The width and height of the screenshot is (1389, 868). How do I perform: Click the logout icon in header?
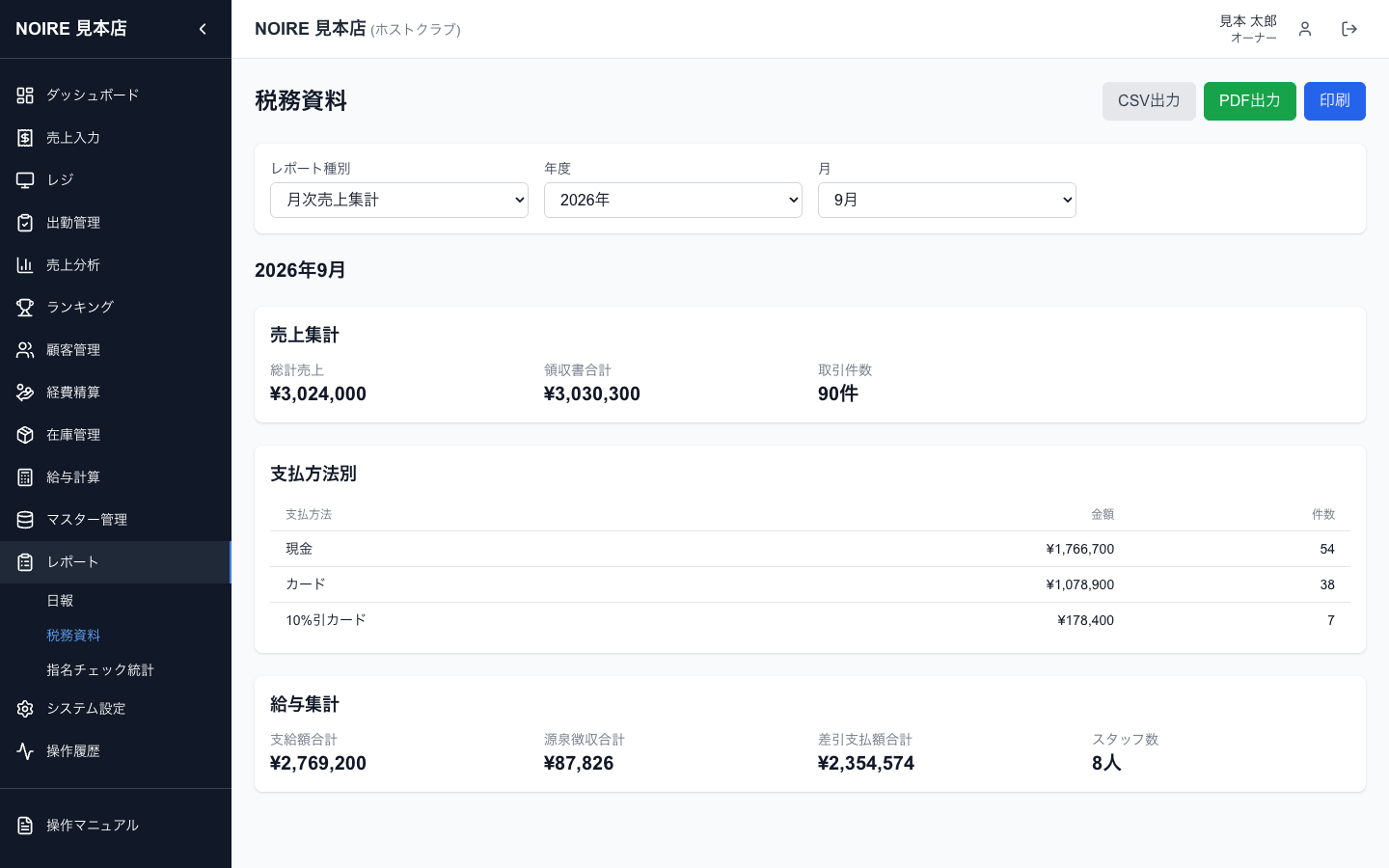coord(1349,29)
